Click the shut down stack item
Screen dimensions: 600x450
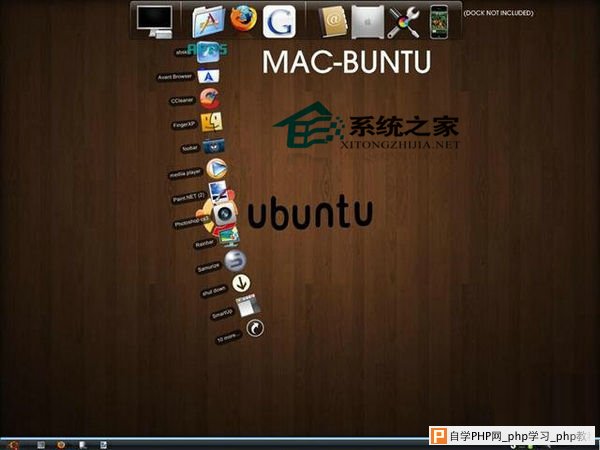pos(241,284)
